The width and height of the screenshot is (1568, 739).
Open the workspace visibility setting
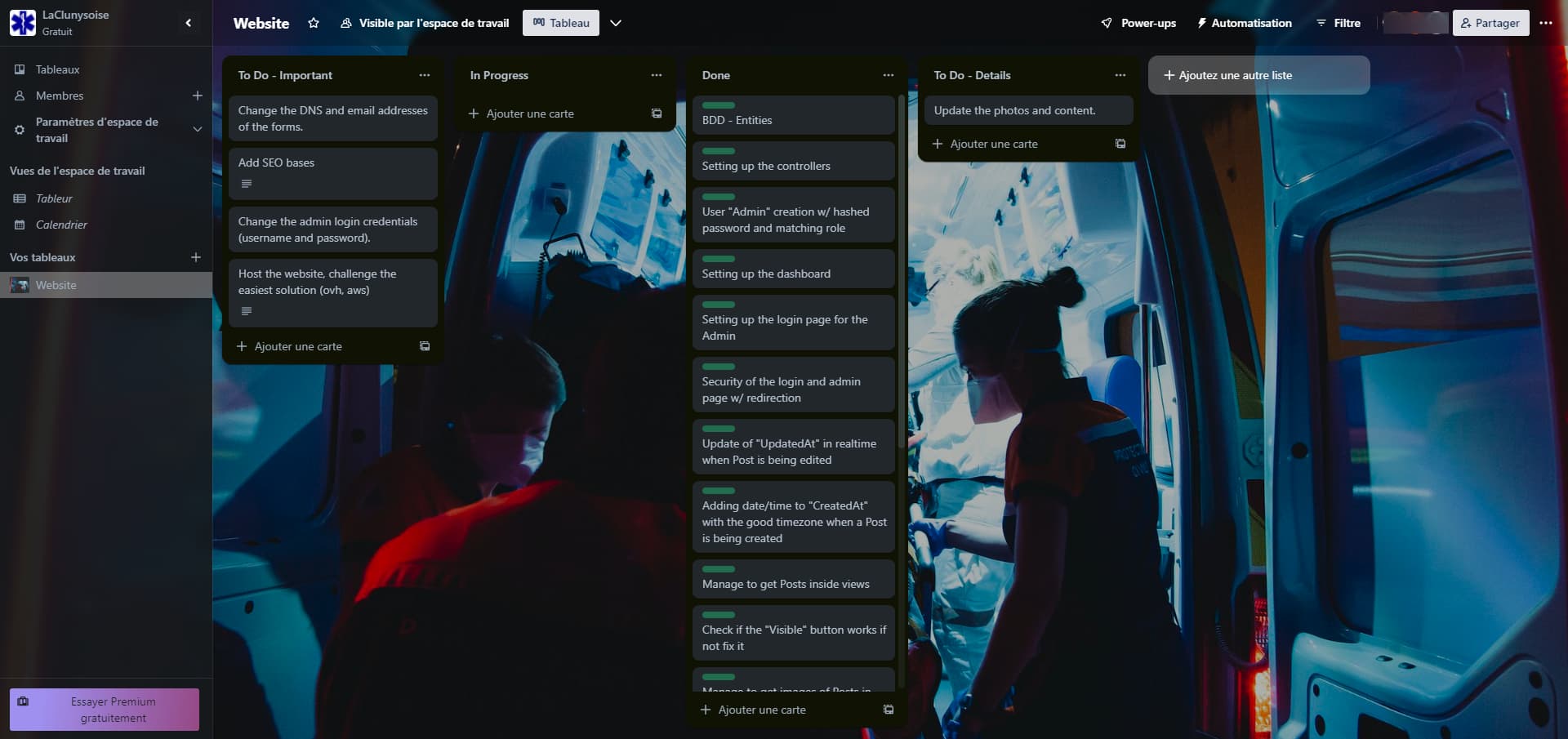click(x=425, y=23)
